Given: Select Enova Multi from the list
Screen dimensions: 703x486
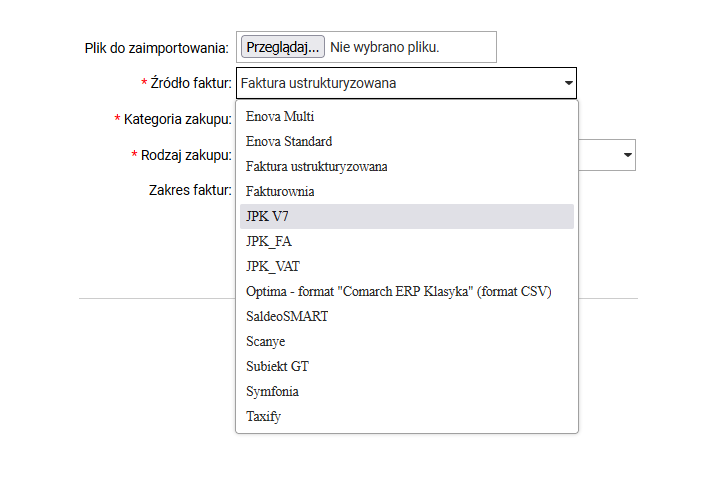Looking at the screenshot, I should coord(279,116).
